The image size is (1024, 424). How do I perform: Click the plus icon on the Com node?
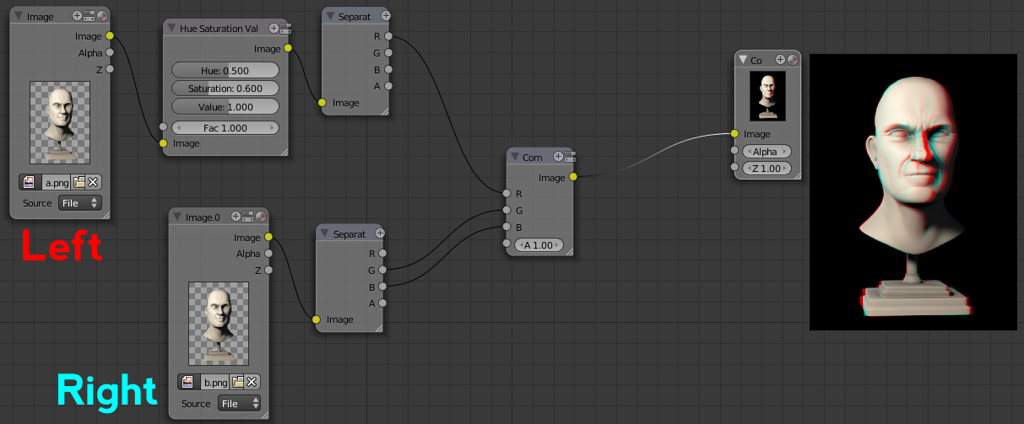[x=558, y=157]
